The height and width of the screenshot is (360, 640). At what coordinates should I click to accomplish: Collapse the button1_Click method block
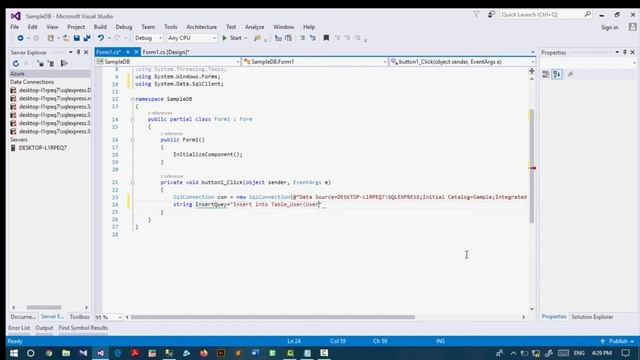133,182
